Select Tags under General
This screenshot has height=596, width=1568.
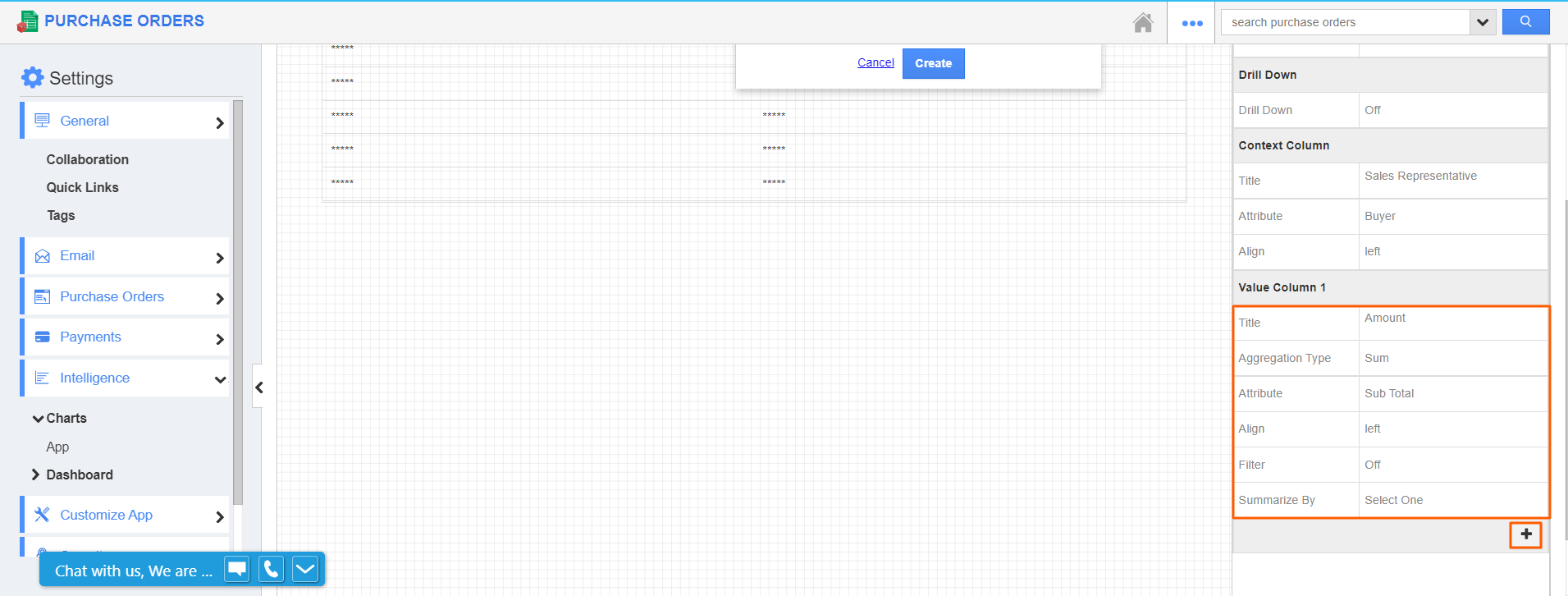(x=61, y=215)
